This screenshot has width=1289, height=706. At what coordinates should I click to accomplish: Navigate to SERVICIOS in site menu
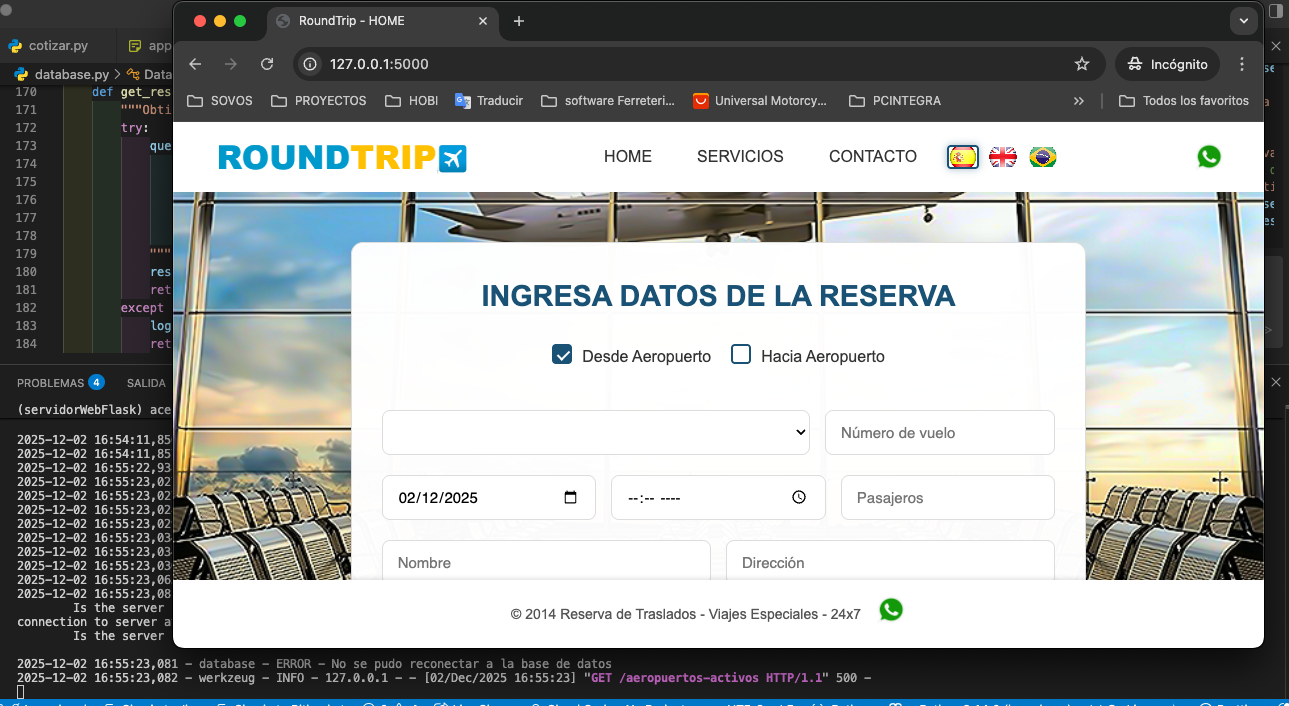pyautogui.click(x=740, y=156)
